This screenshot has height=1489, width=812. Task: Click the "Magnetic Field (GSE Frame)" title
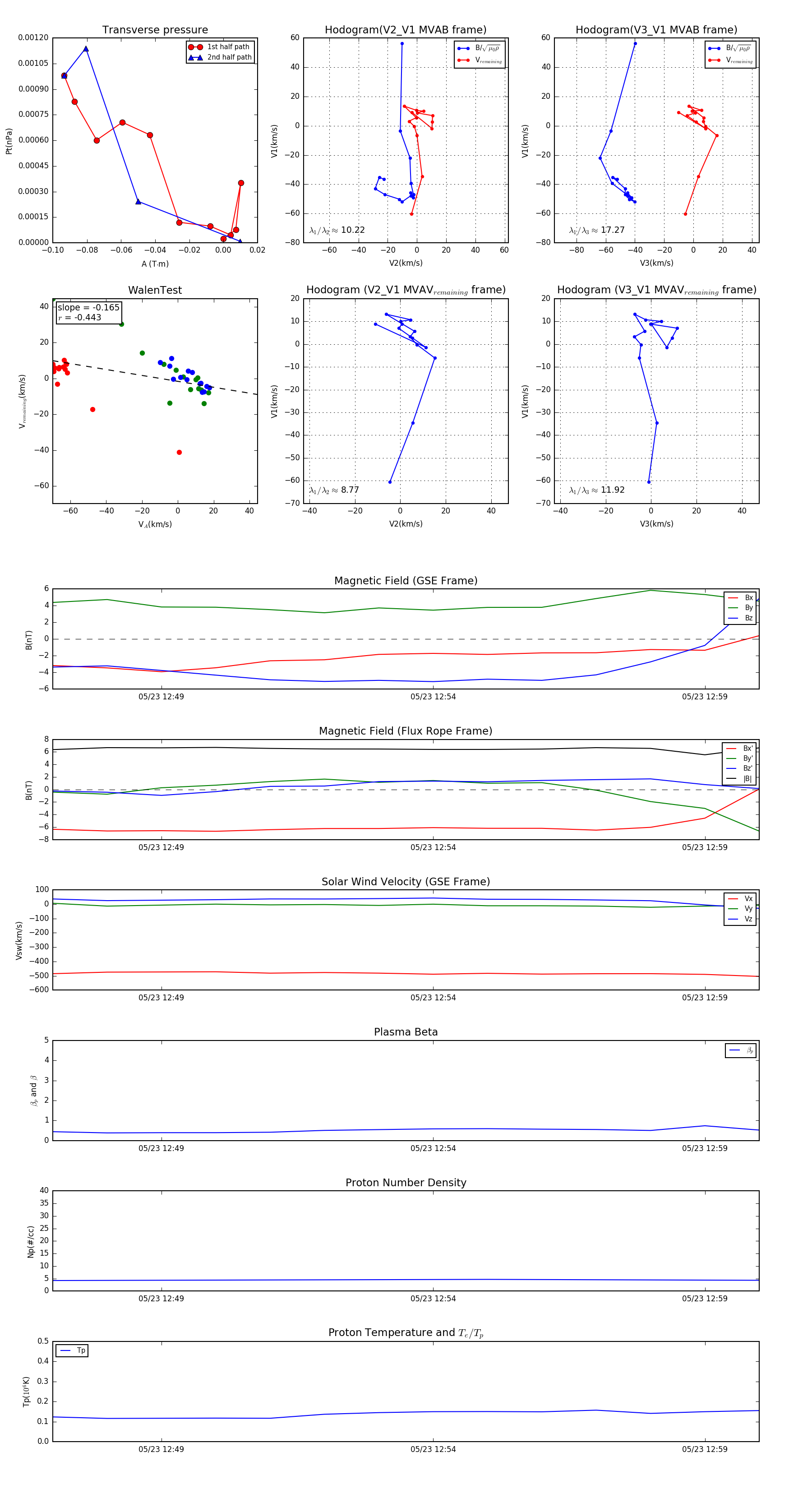(406, 581)
